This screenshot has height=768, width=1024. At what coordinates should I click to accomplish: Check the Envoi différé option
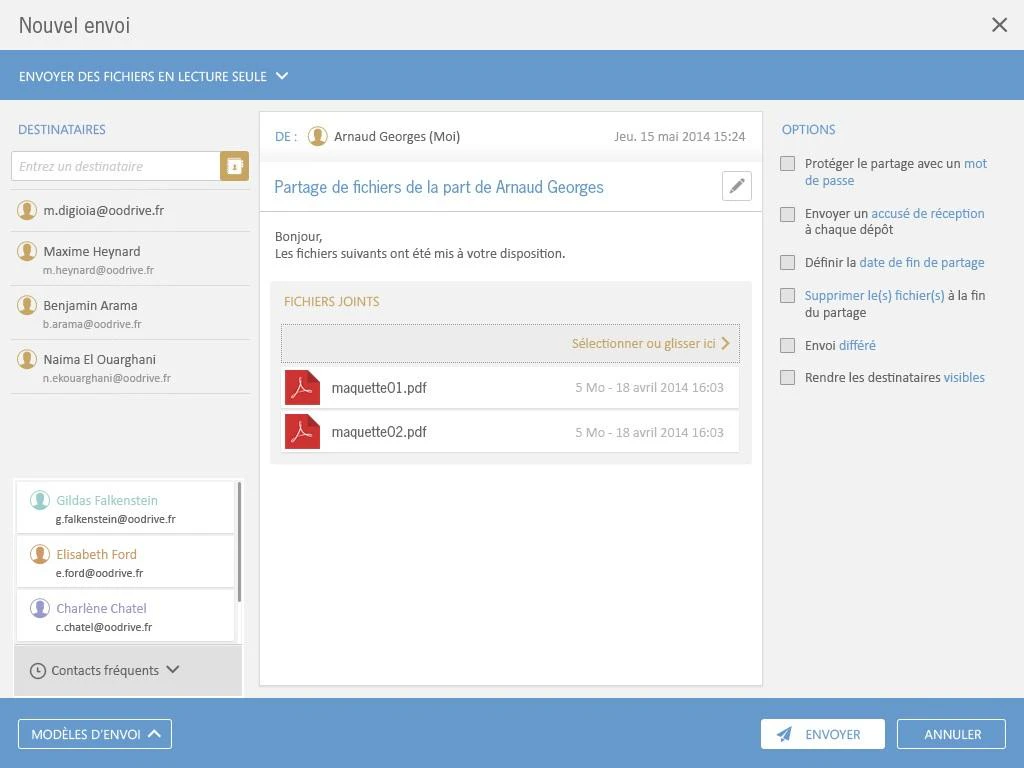point(788,345)
